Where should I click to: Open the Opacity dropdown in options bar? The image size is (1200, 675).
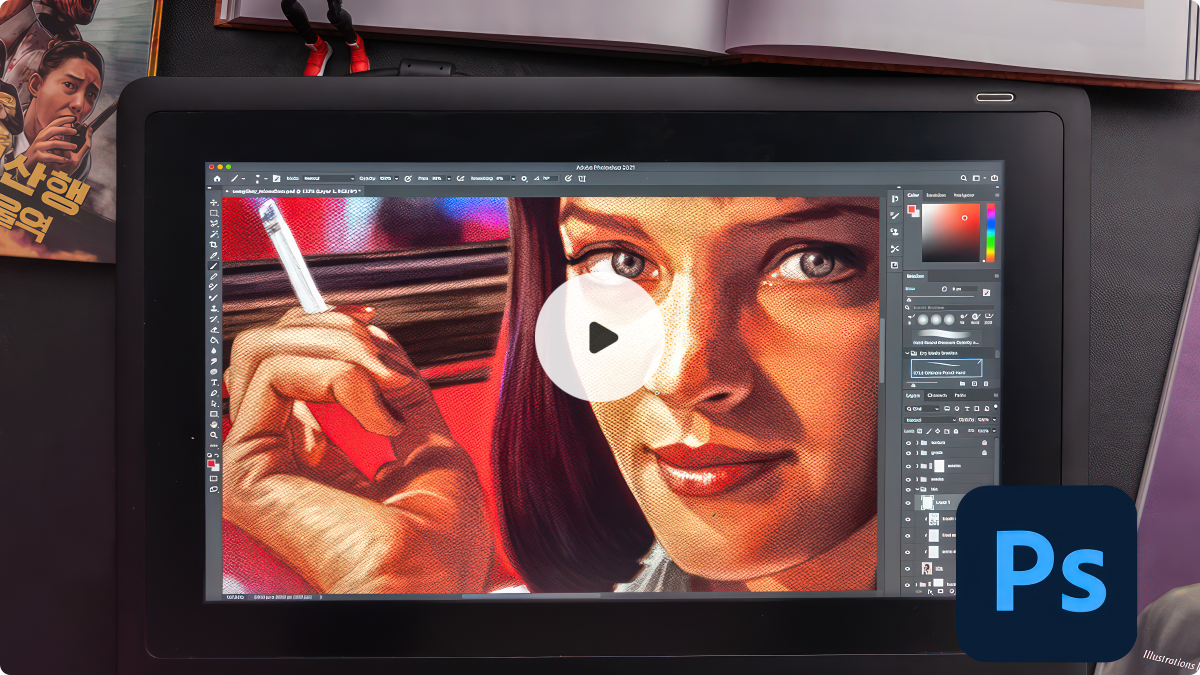396,178
